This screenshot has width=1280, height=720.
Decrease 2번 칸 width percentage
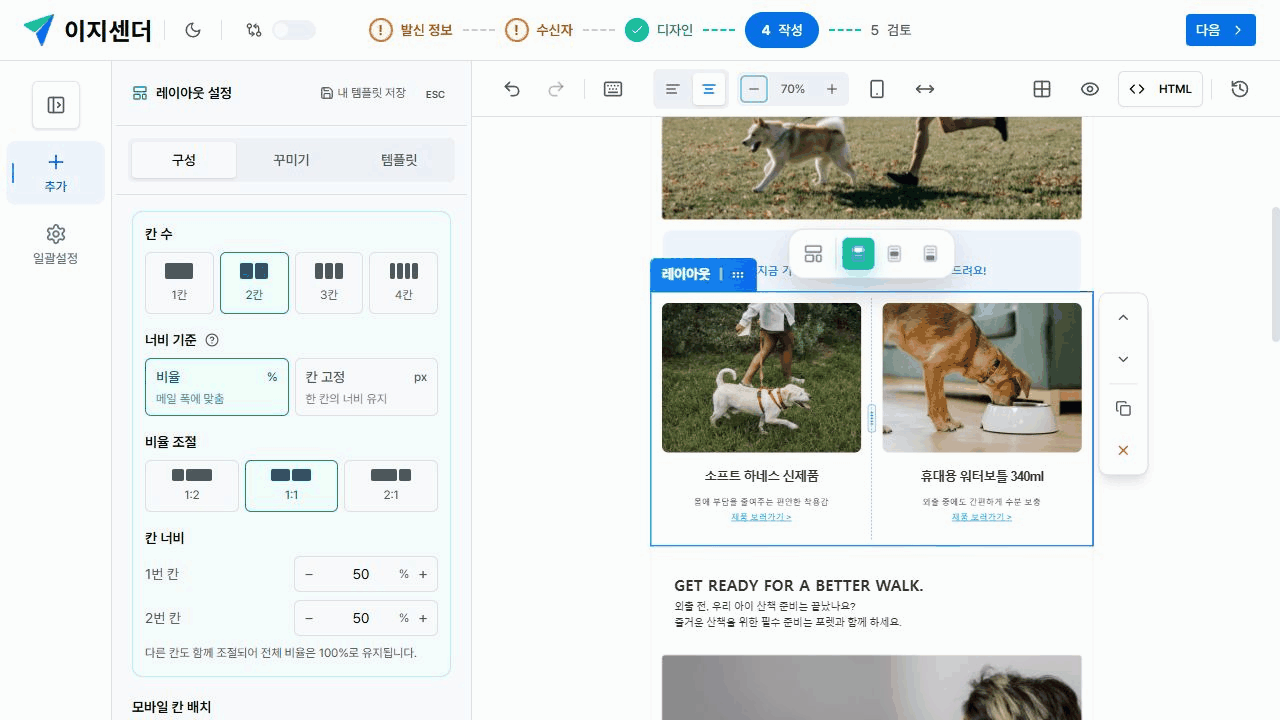(x=309, y=618)
